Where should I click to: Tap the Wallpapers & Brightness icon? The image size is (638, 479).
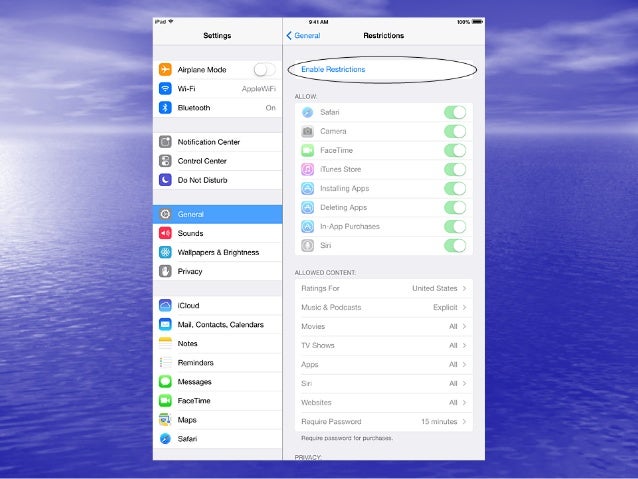point(165,252)
